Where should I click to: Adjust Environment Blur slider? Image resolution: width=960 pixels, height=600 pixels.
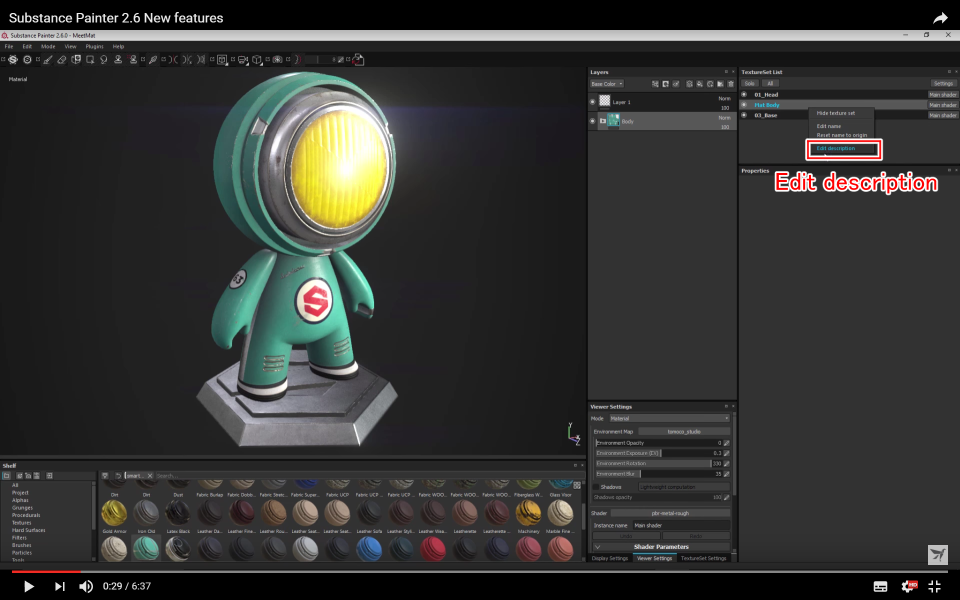[x=658, y=474]
